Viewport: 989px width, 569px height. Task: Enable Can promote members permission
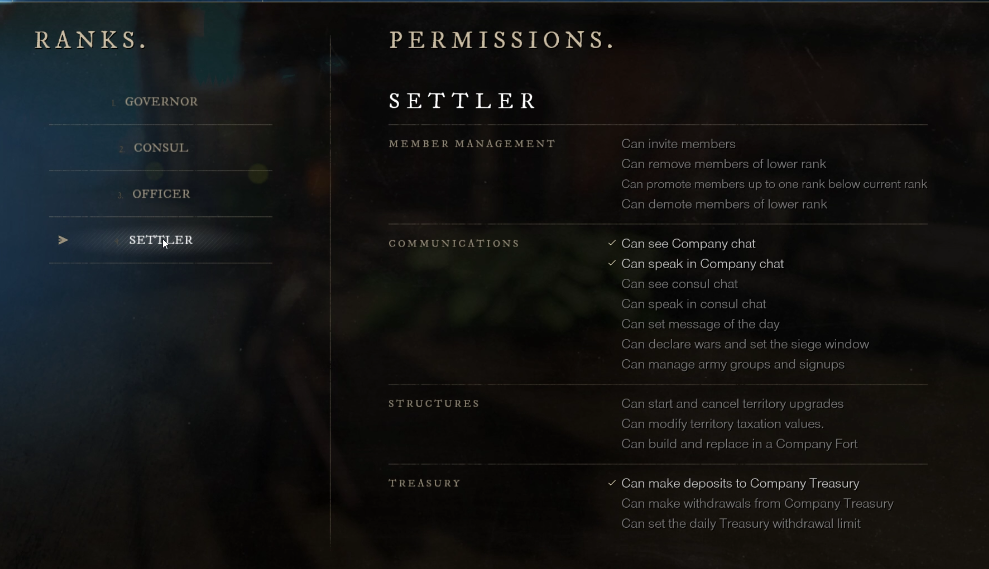click(x=774, y=184)
